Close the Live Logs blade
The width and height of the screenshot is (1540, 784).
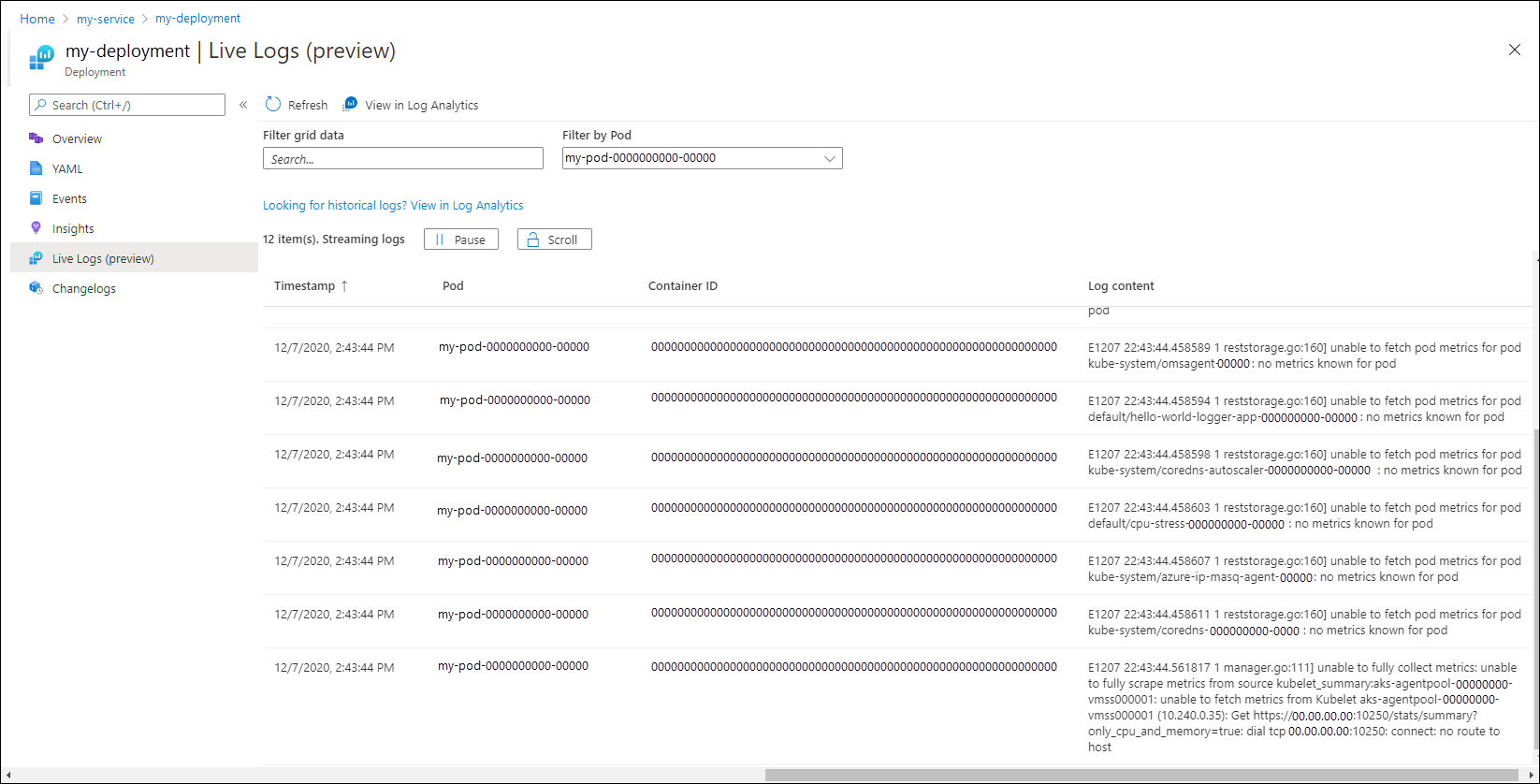tap(1514, 50)
